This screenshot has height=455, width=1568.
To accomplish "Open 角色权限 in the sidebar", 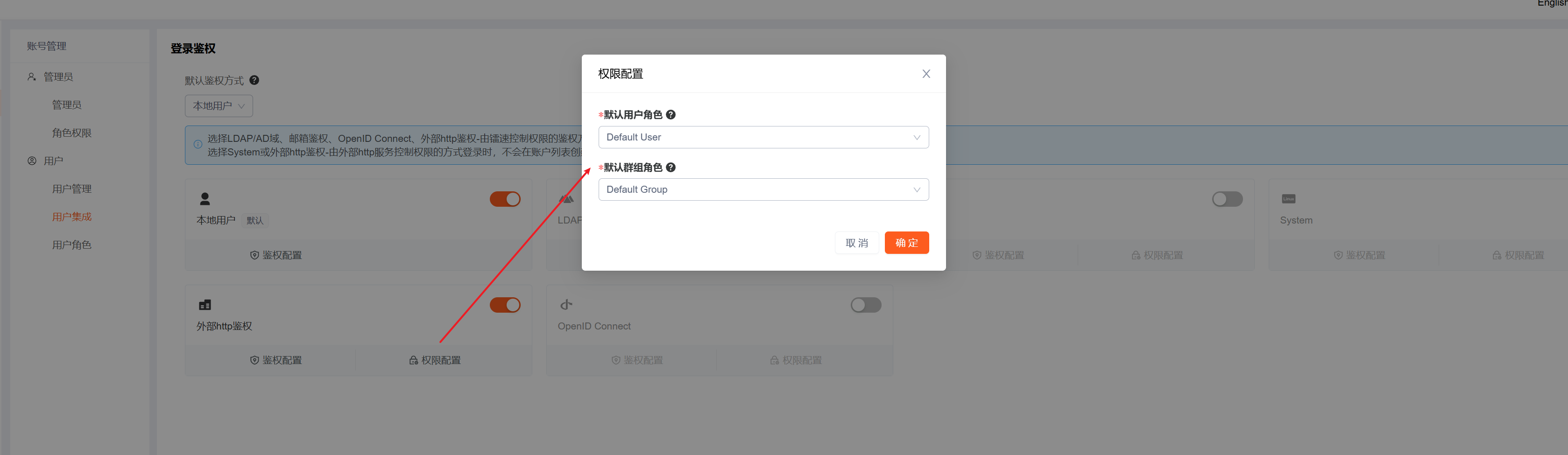I will tap(72, 133).
